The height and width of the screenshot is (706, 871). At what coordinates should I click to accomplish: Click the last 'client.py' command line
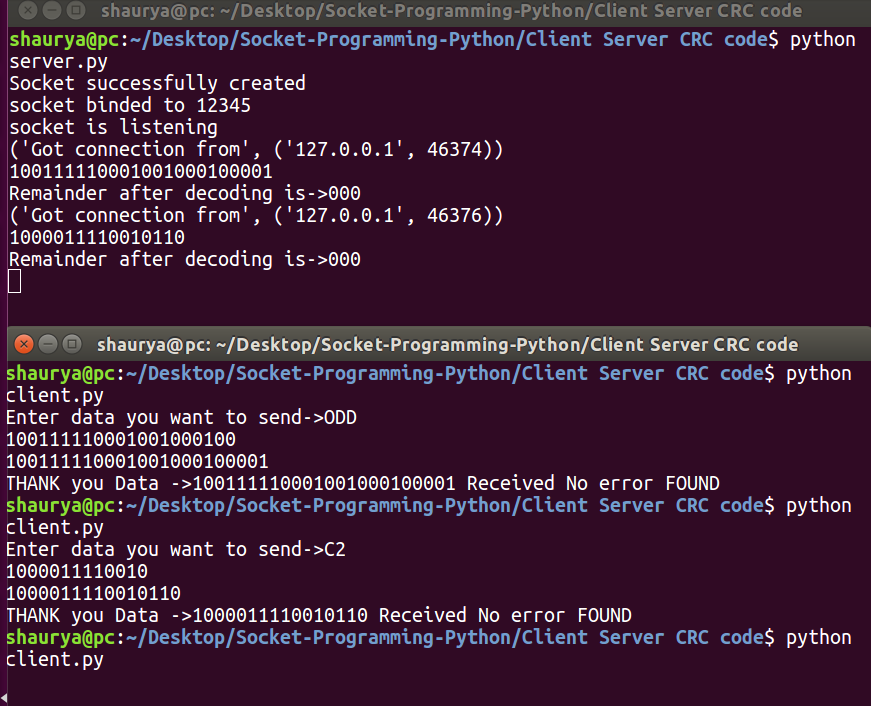55,659
